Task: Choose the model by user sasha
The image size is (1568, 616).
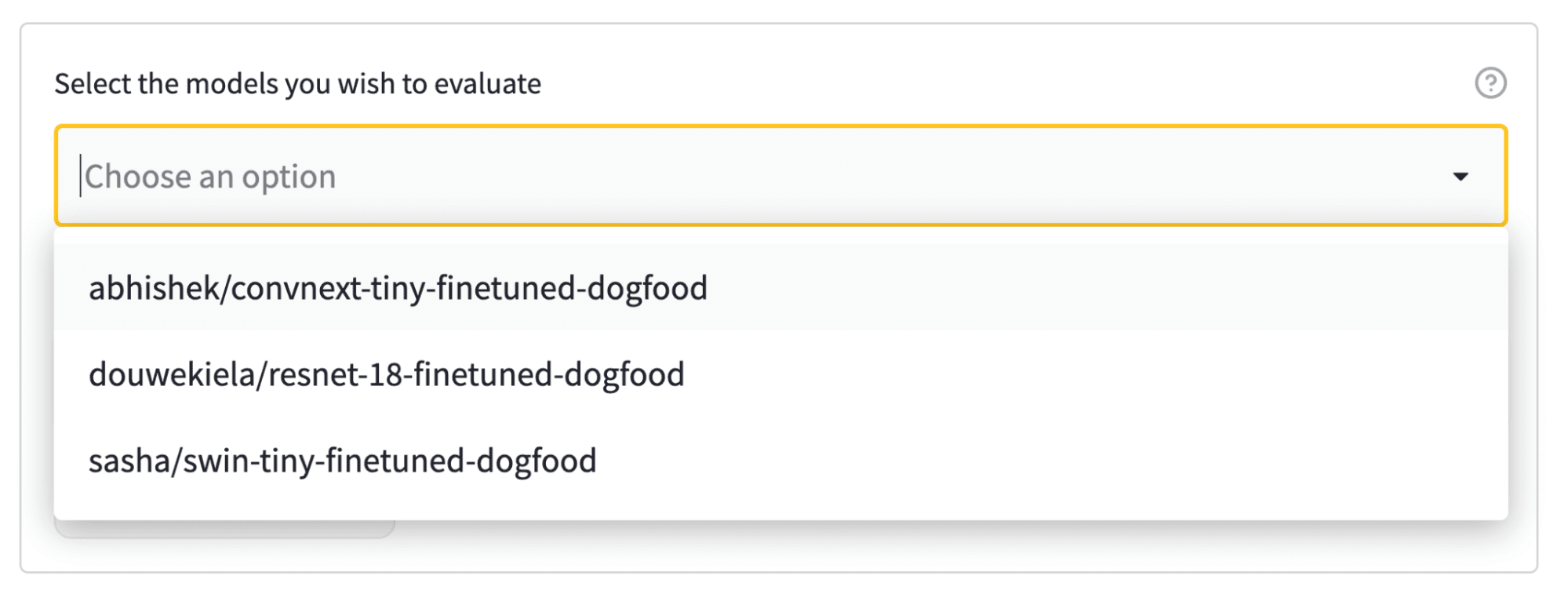Action: point(342,461)
